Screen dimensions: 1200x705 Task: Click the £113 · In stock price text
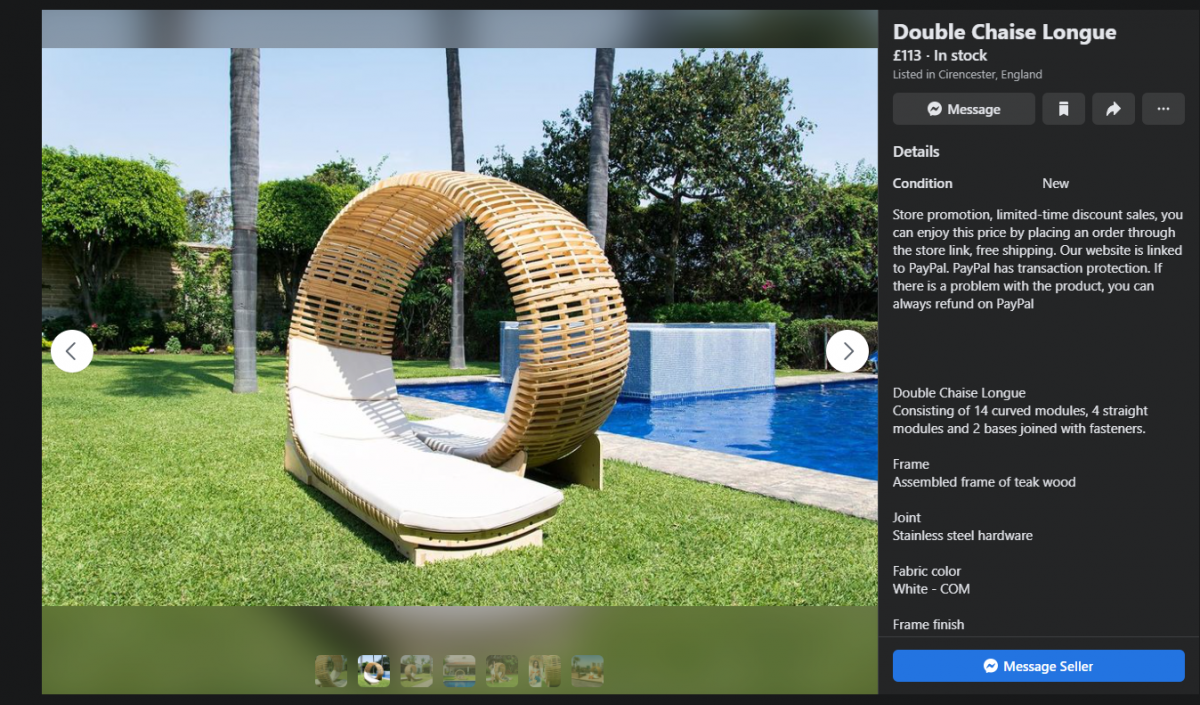[940, 56]
